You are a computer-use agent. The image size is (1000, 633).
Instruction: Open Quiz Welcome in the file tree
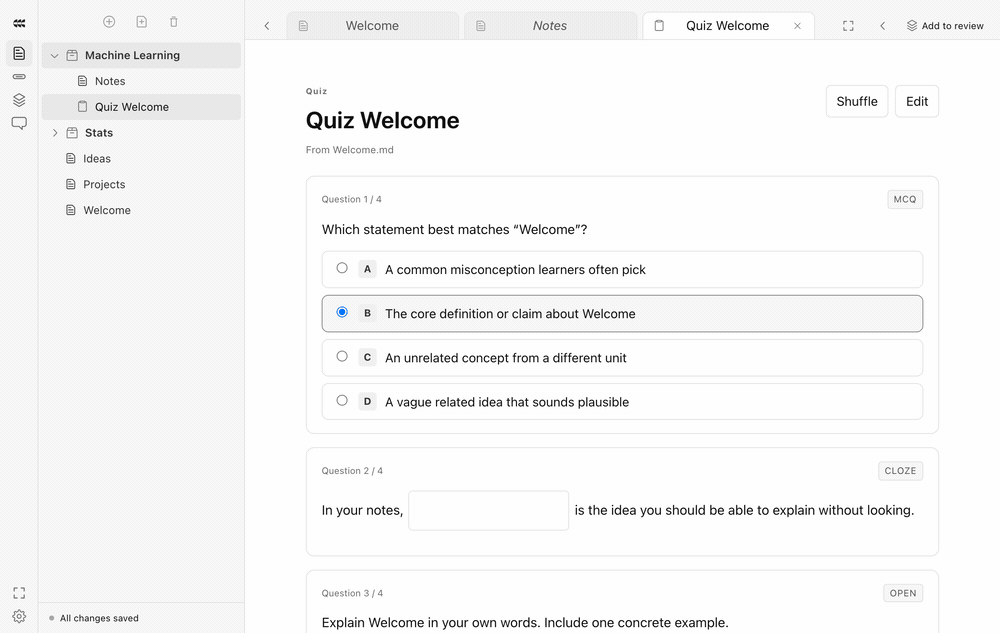tap(141, 107)
